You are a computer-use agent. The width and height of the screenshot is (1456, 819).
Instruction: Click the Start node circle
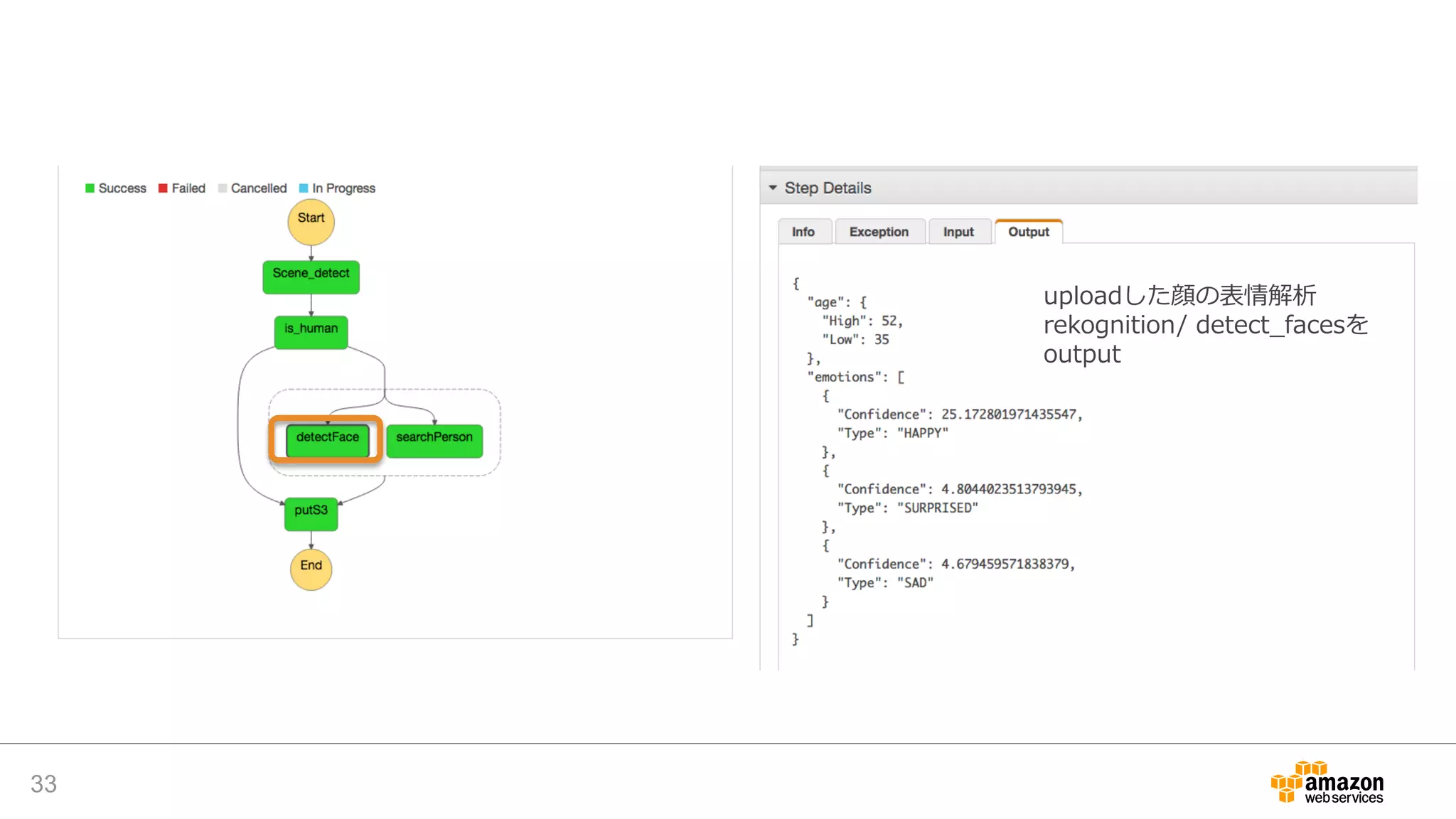tap(311, 222)
